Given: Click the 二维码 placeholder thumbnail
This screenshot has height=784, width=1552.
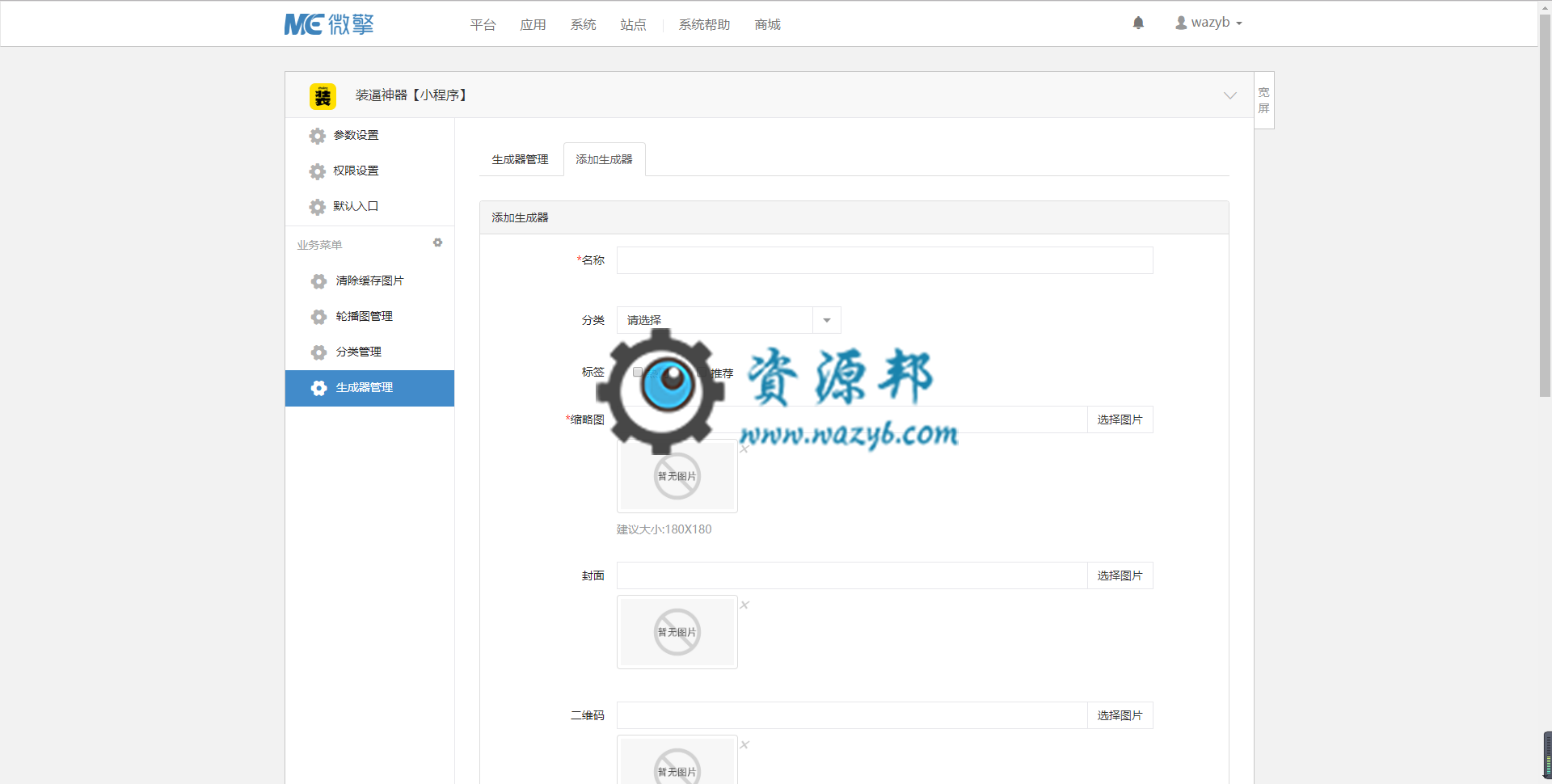Looking at the screenshot, I should coord(677,760).
